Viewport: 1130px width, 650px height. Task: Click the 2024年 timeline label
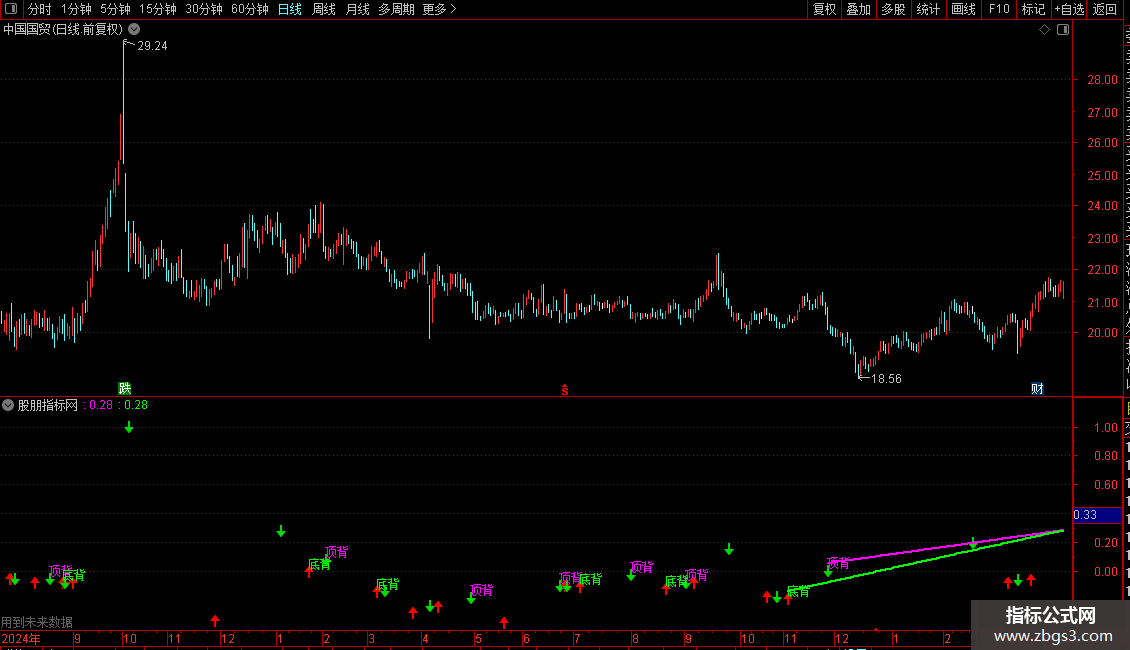(x=21, y=638)
